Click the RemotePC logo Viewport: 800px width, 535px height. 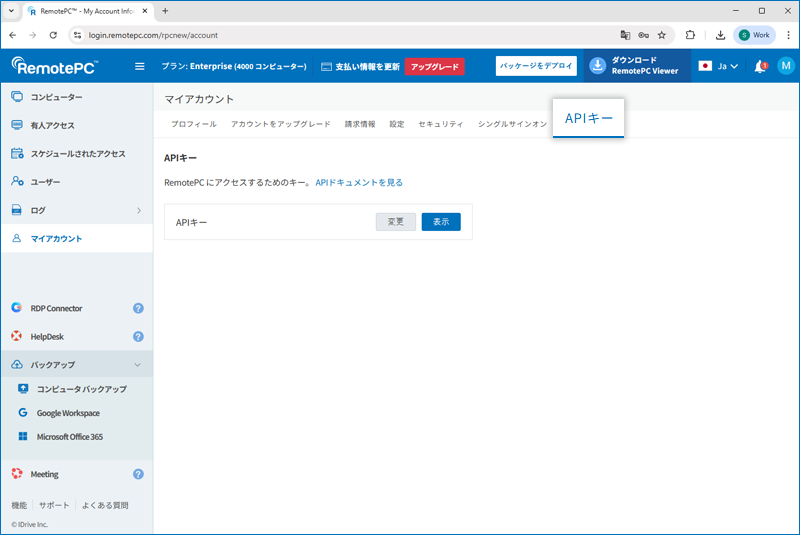point(55,66)
